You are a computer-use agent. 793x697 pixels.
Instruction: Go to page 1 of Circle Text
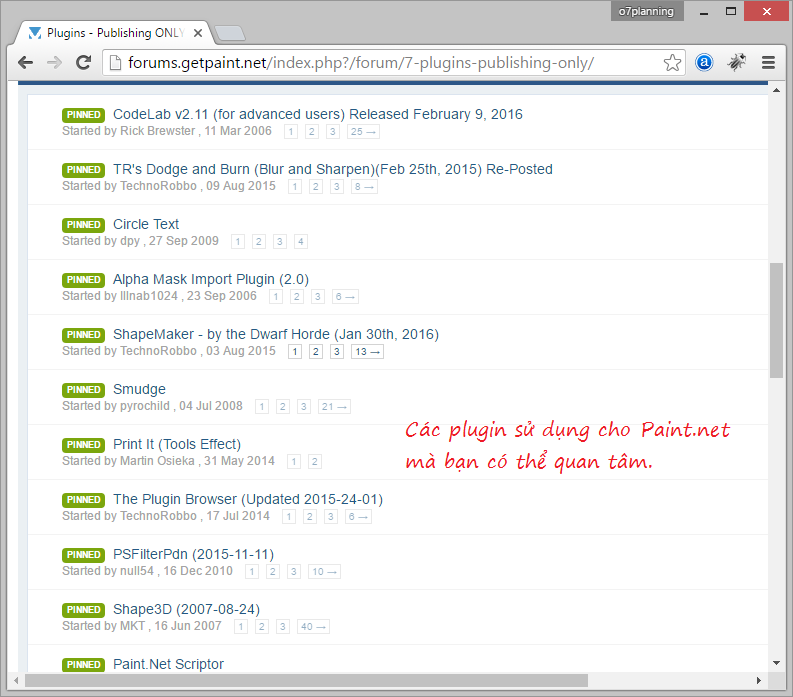(x=238, y=242)
